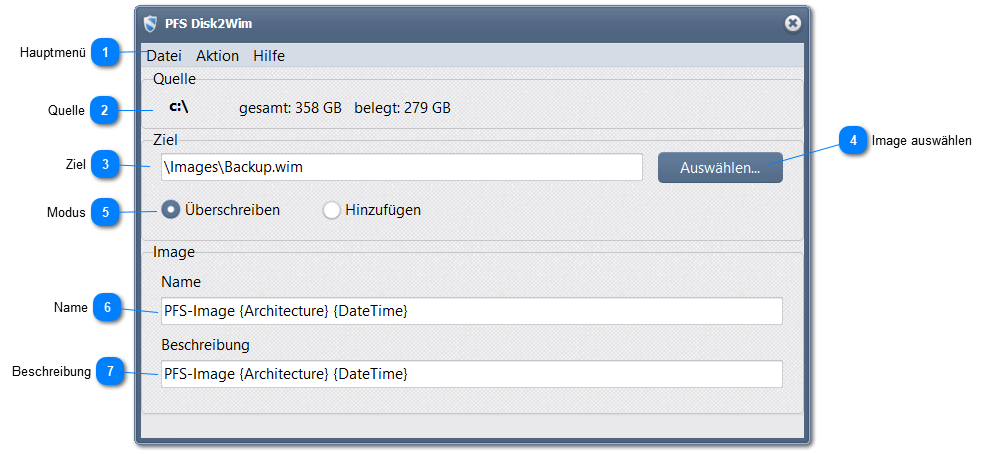This screenshot has height=454, width=988.
Task: Click callout badge 7 next to Beschreibung
Action: 110,372
